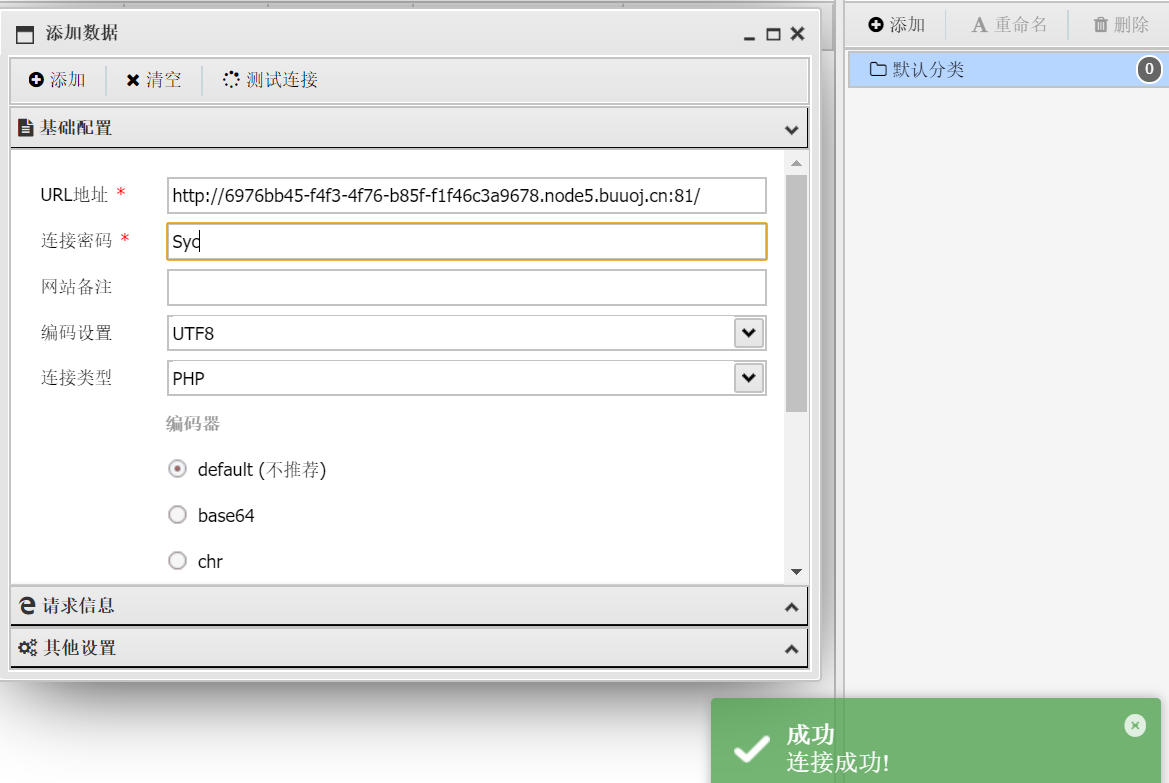Expand the 其他设置 section chevron
Viewport: 1169px width, 783px height.
pyautogui.click(x=792, y=650)
